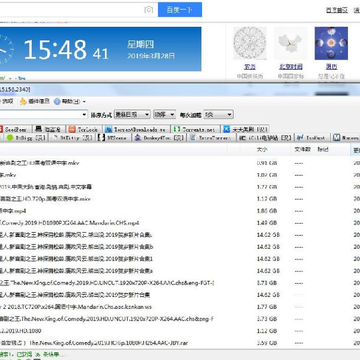Click the blue 百度一下 search button
The width and height of the screenshot is (360, 360).
[180, 10]
